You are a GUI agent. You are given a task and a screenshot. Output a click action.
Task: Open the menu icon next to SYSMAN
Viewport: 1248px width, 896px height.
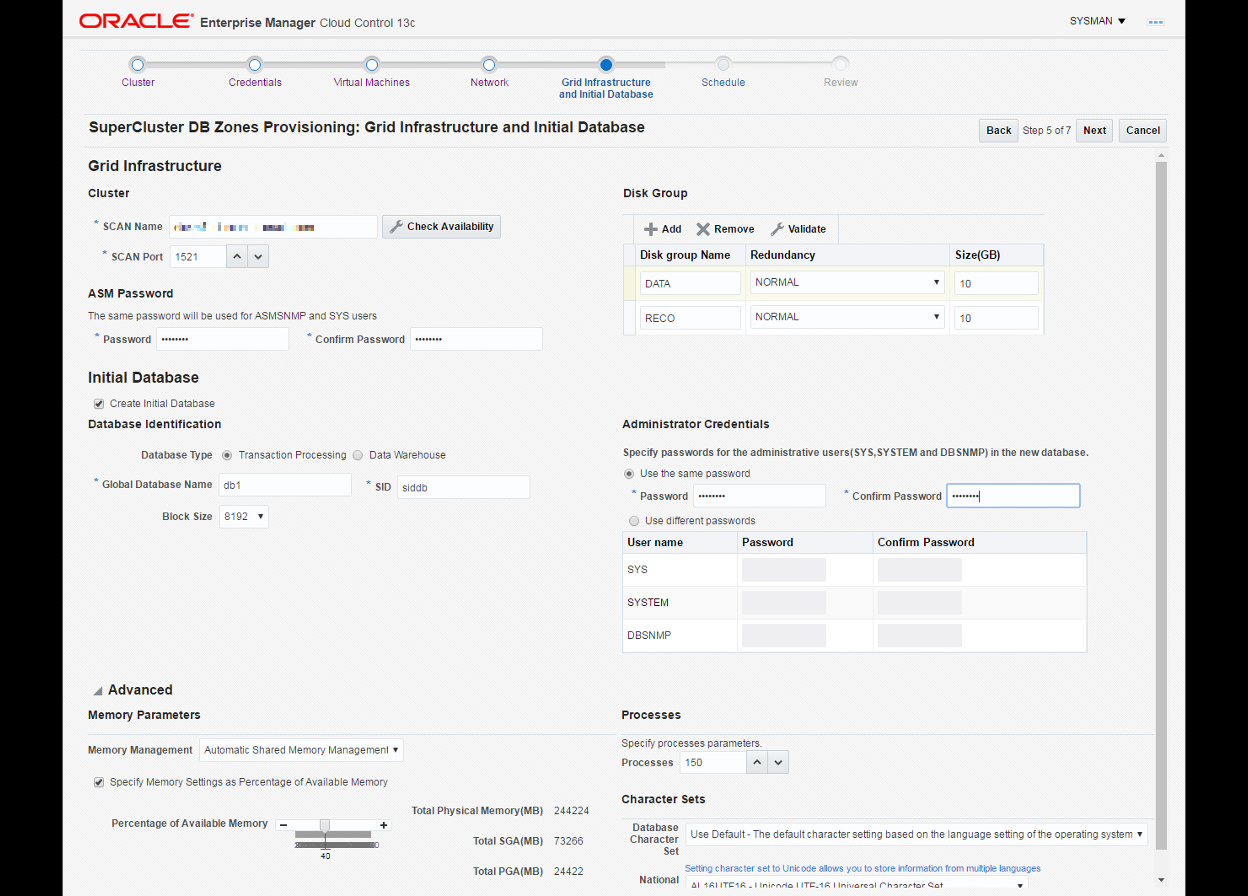[x=1155, y=21]
